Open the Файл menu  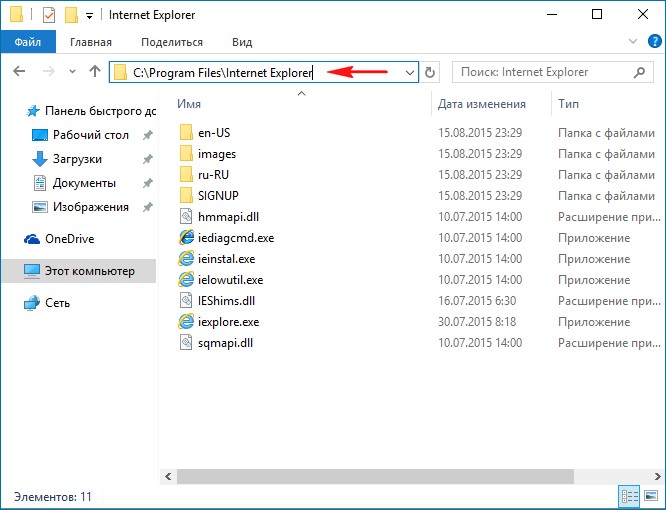[28, 42]
